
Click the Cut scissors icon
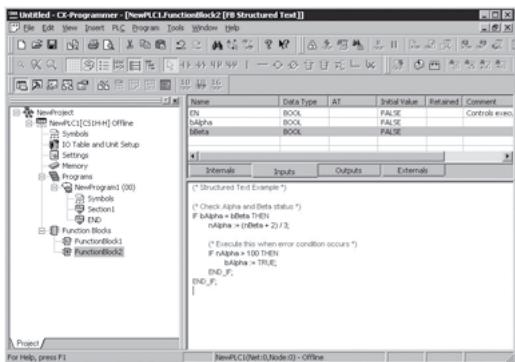pyautogui.click(x=130, y=45)
